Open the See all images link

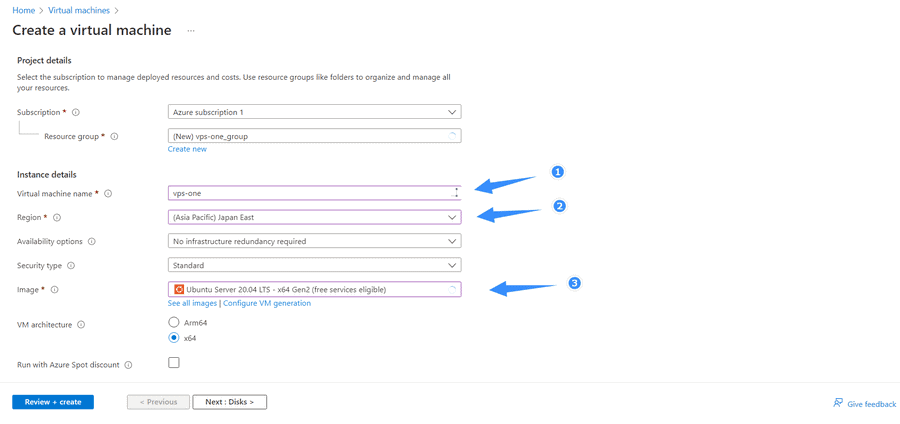192,303
